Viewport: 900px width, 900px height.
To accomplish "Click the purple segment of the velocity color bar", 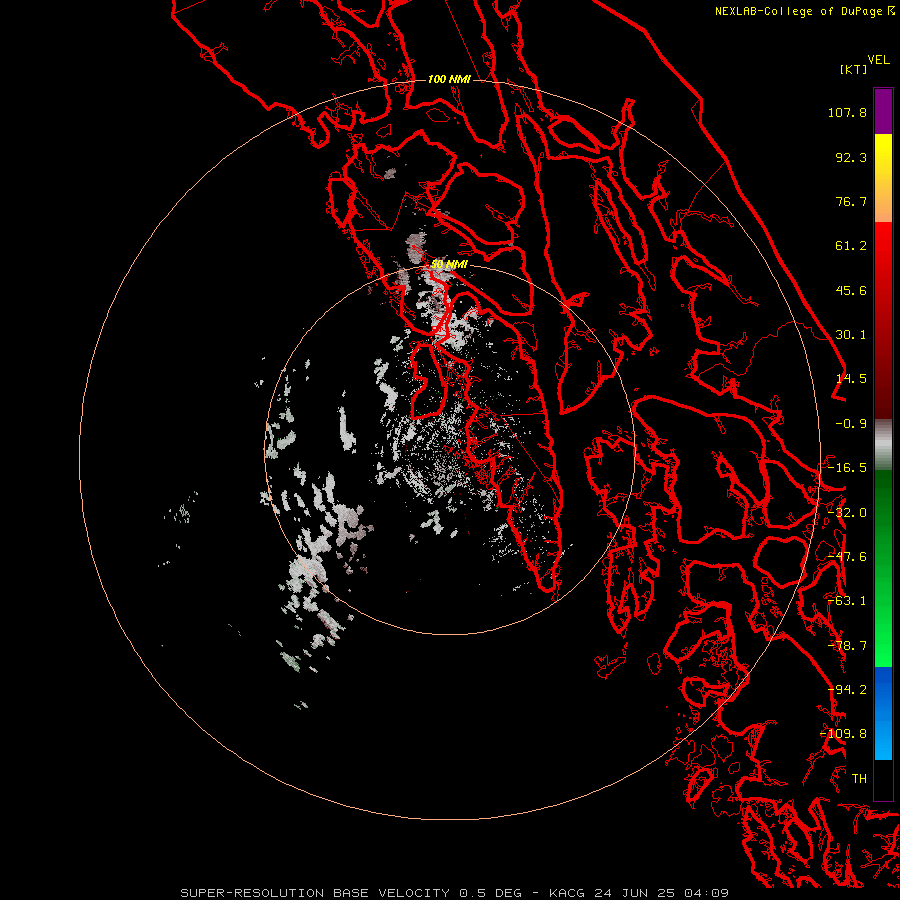I will [x=883, y=111].
